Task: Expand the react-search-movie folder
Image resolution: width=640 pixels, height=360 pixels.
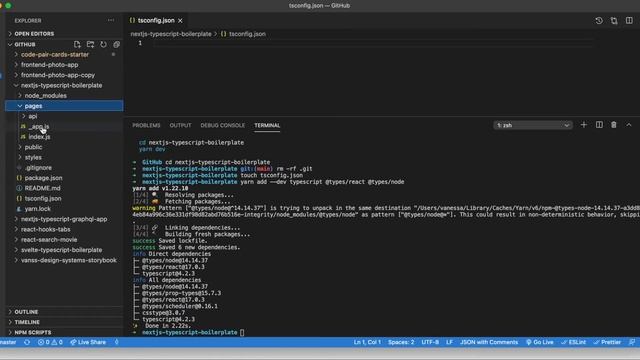Action: tap(49, 240)
